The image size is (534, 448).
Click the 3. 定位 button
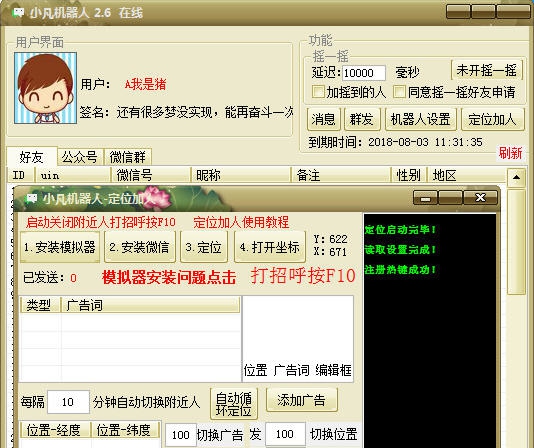[x=204, y=247]
